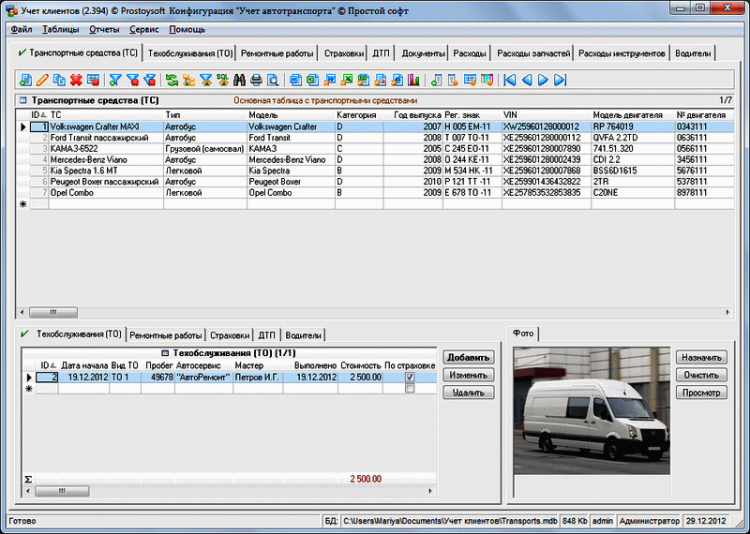Switch to the Страховки top tab

[x=330, y=52]
